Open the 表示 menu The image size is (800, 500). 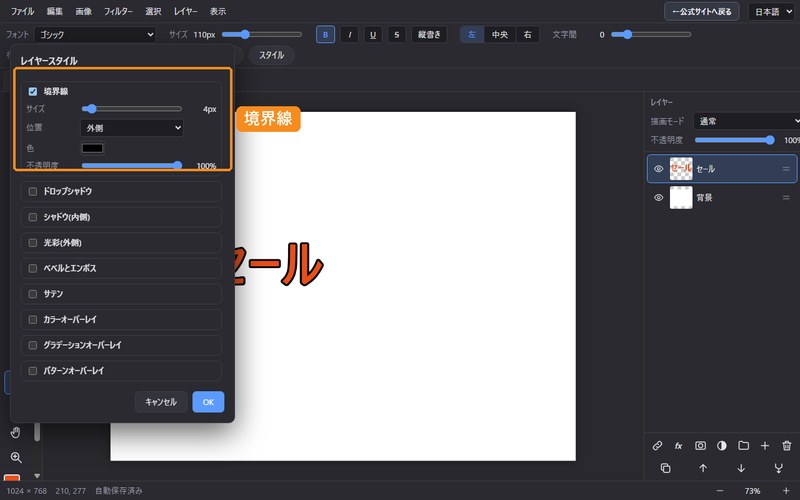(217, 11)
